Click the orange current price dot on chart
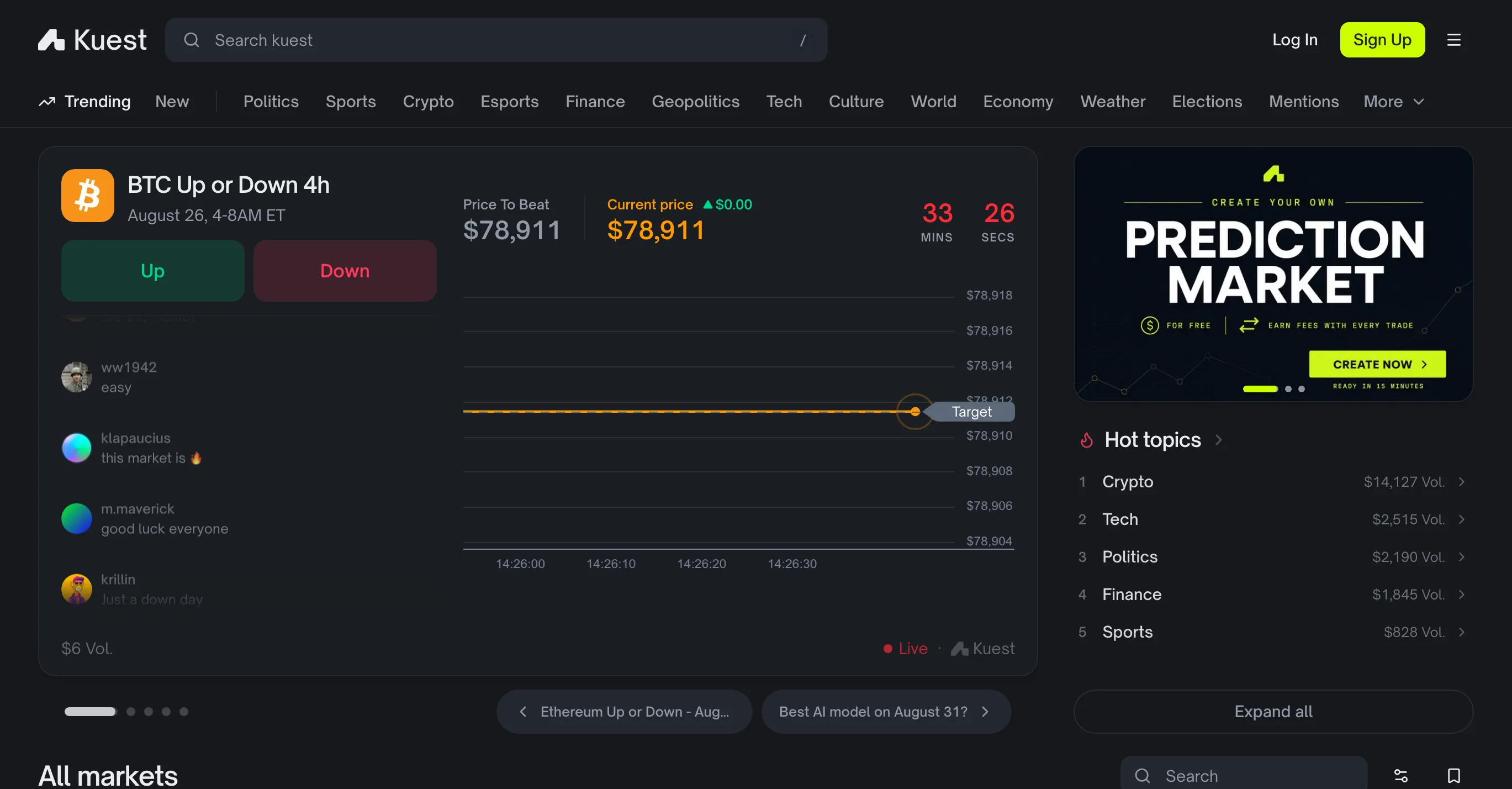1512x789 pixels. click(x=915, y=412)
